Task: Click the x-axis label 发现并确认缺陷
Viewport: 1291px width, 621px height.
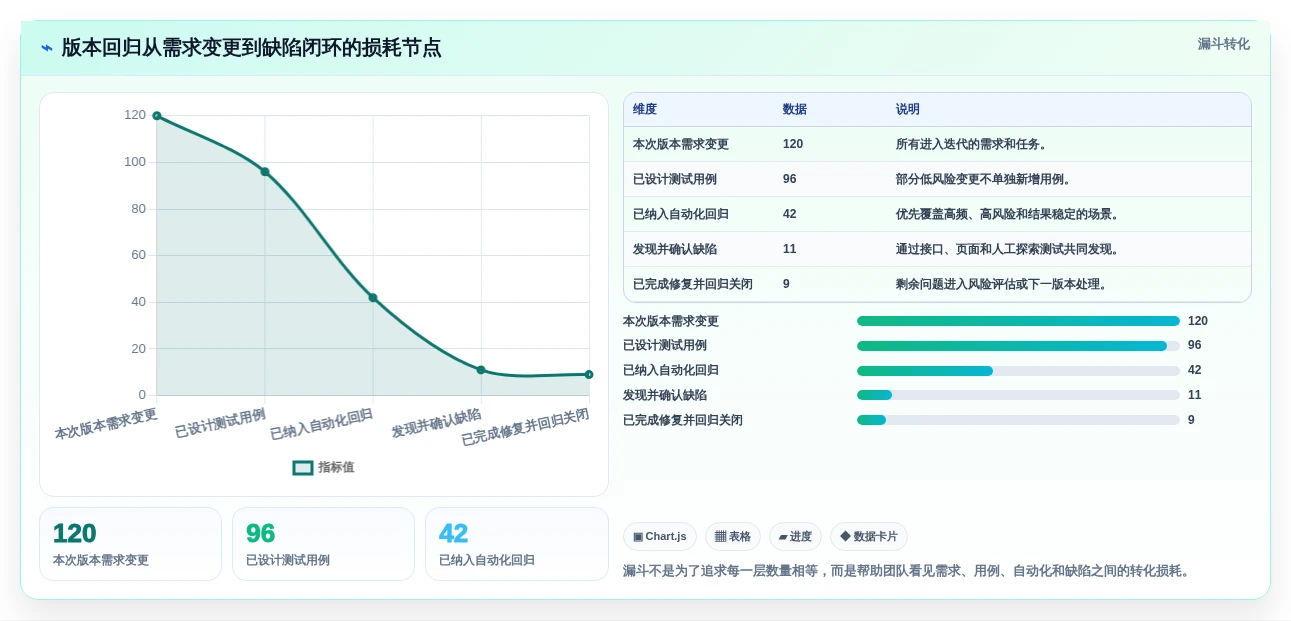Action: [436, 423]
